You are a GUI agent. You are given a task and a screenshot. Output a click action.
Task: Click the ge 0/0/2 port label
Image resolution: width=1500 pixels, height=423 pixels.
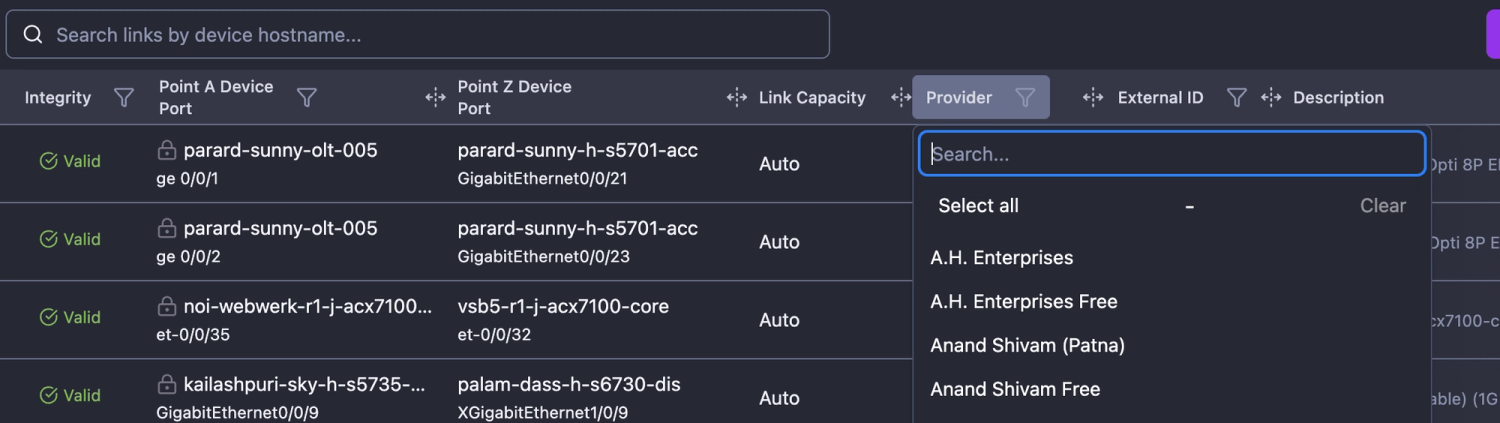click(188, 257)
